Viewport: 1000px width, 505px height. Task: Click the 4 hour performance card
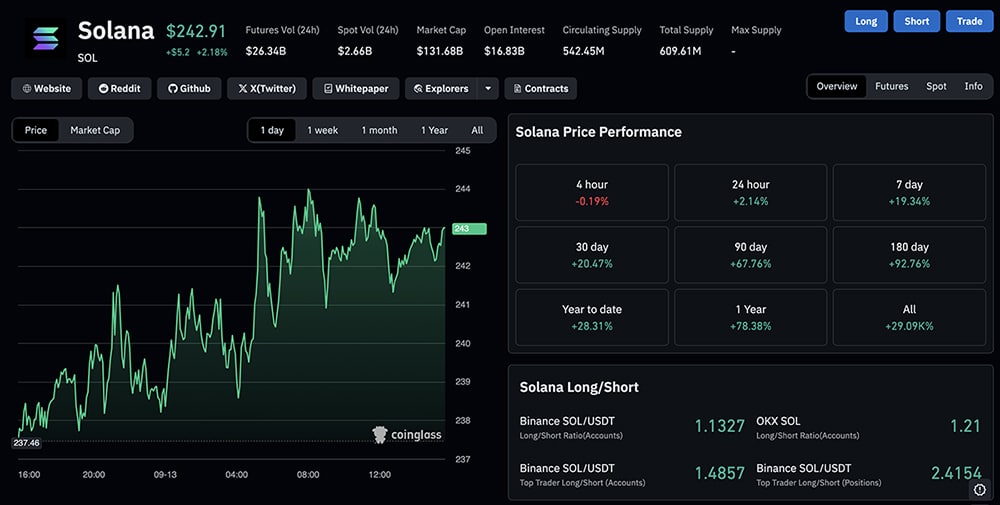(592, 193)
